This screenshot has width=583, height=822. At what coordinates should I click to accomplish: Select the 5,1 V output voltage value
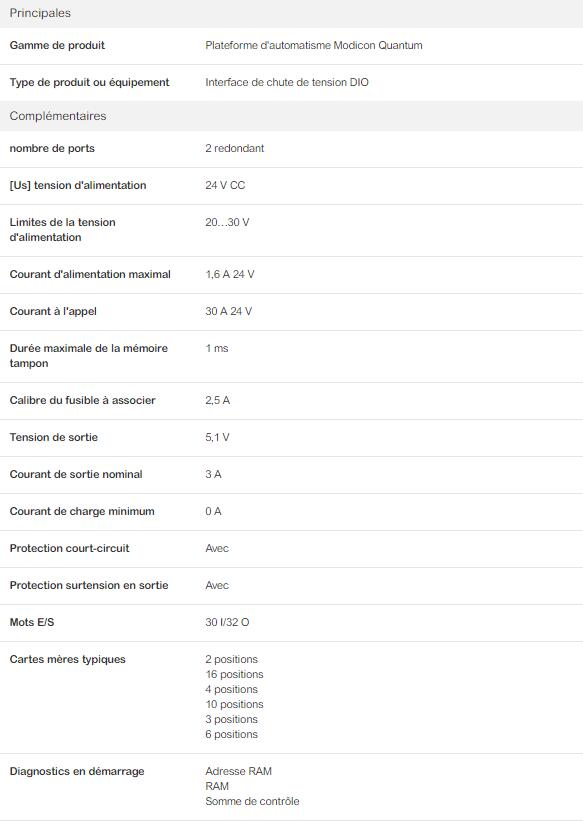click(217, 437)
